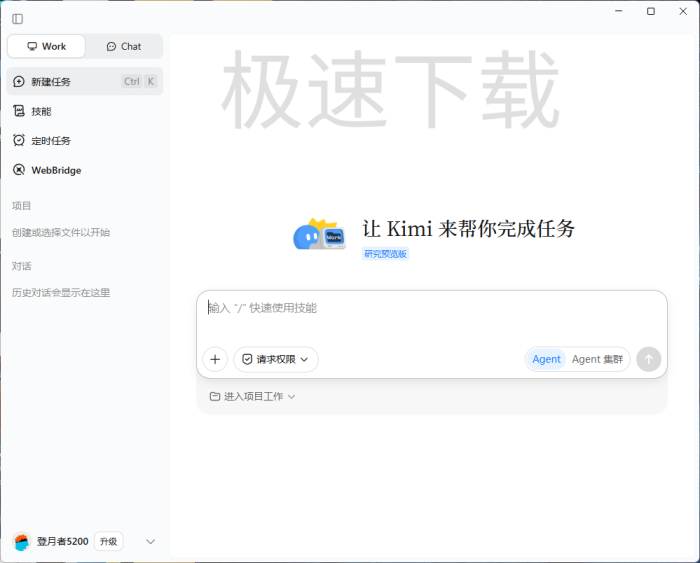Add attachment with the plus button
The image size is (700, 563).
click(x=215, y=359)
